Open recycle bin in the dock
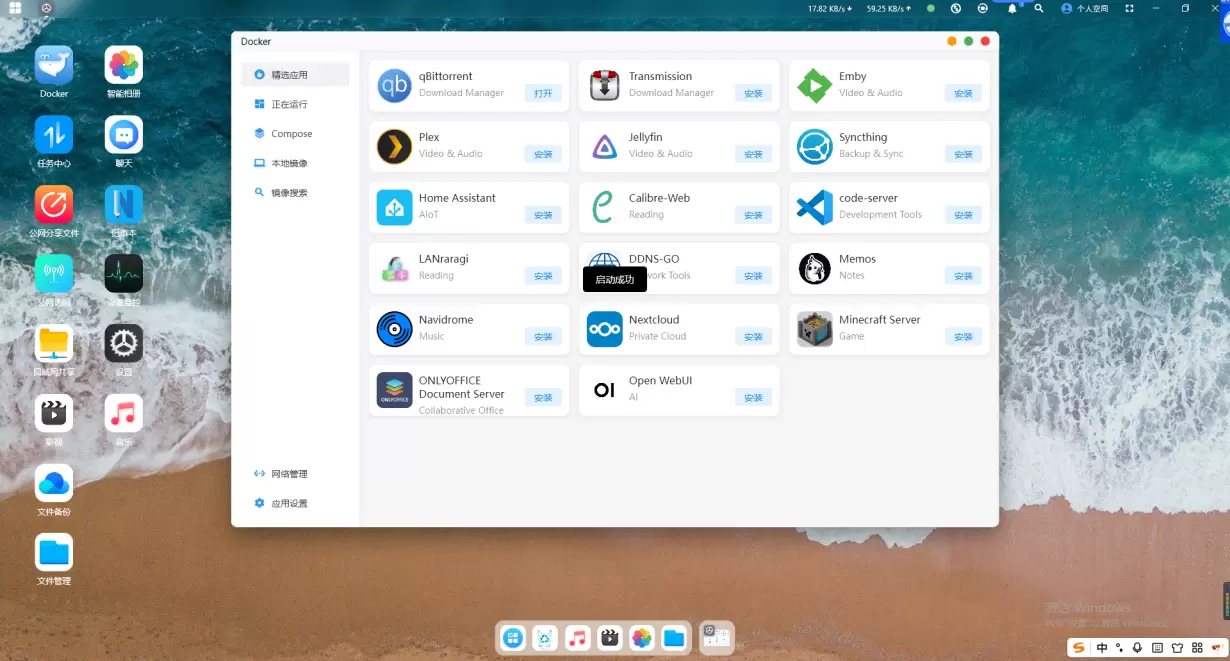This screenshot has width=1230, height=661. click(545, 638)
